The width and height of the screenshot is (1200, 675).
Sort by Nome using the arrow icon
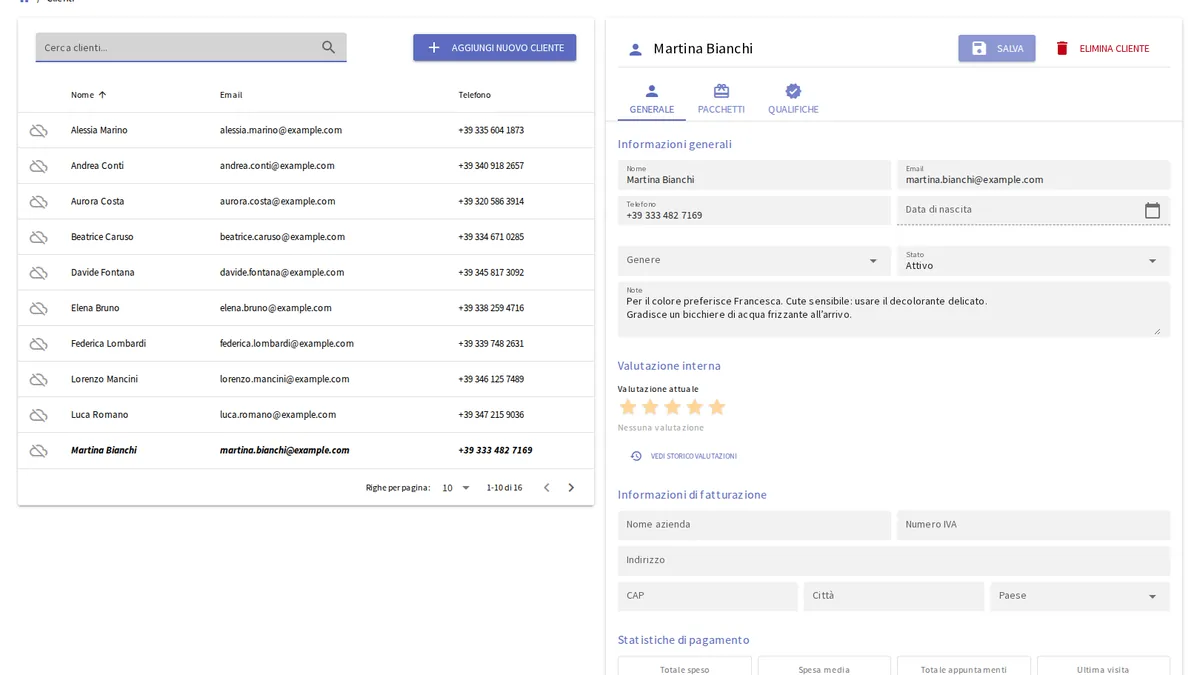coord(102,95)
